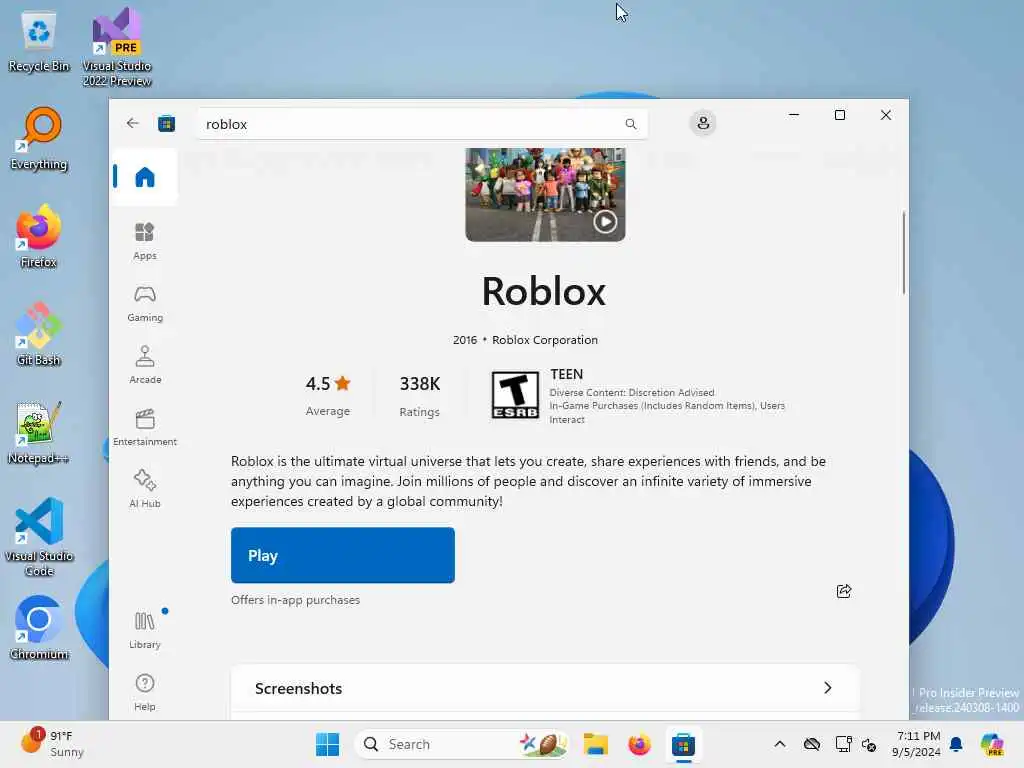This screenshot has width=1024, height=768.
Task: Click the Offers in-app purchases text
Action: [295, 600]
